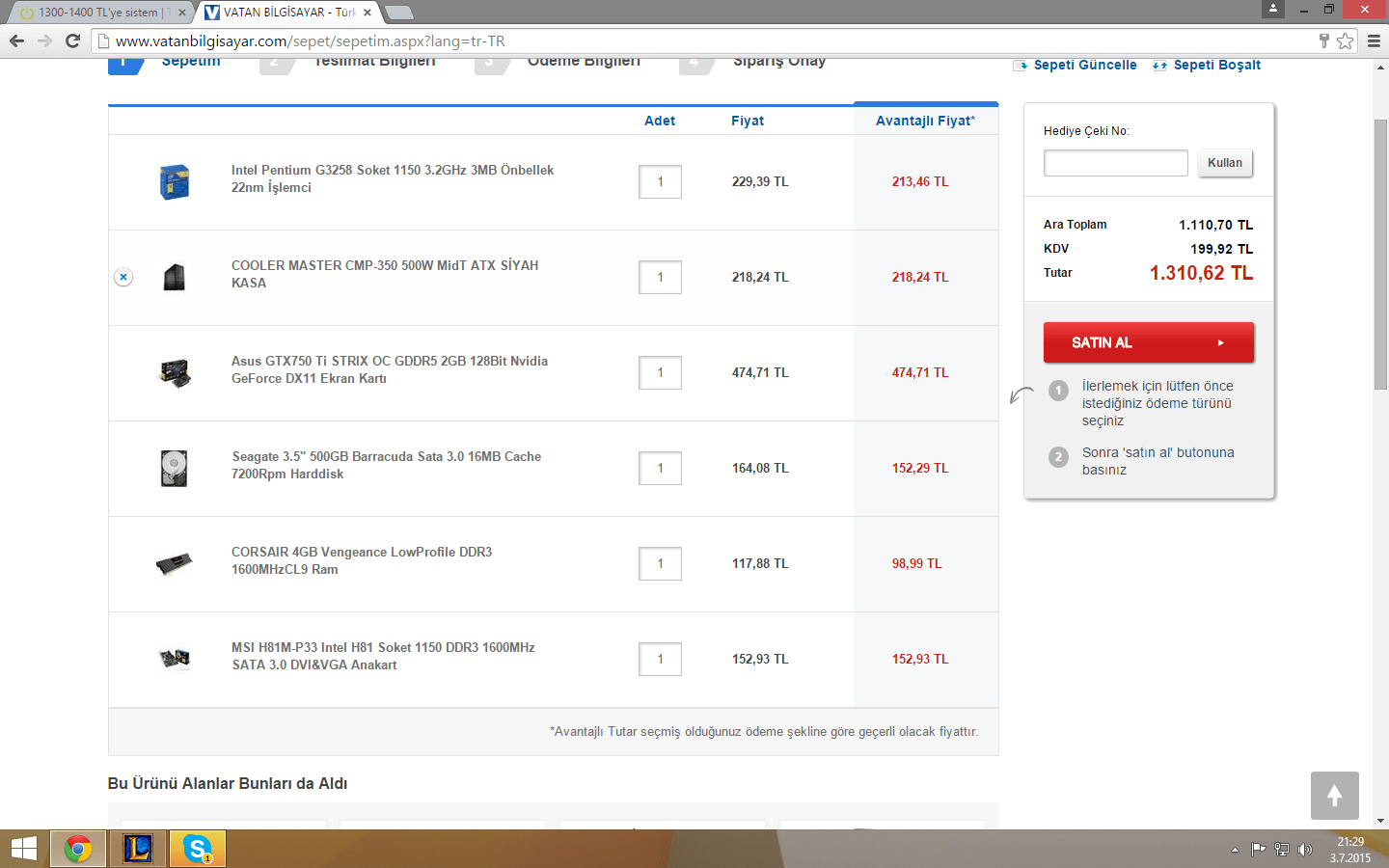Viewport: 1389px width, 868px height.
Task: Reload the page with the refresh icon
Action: 72,41
